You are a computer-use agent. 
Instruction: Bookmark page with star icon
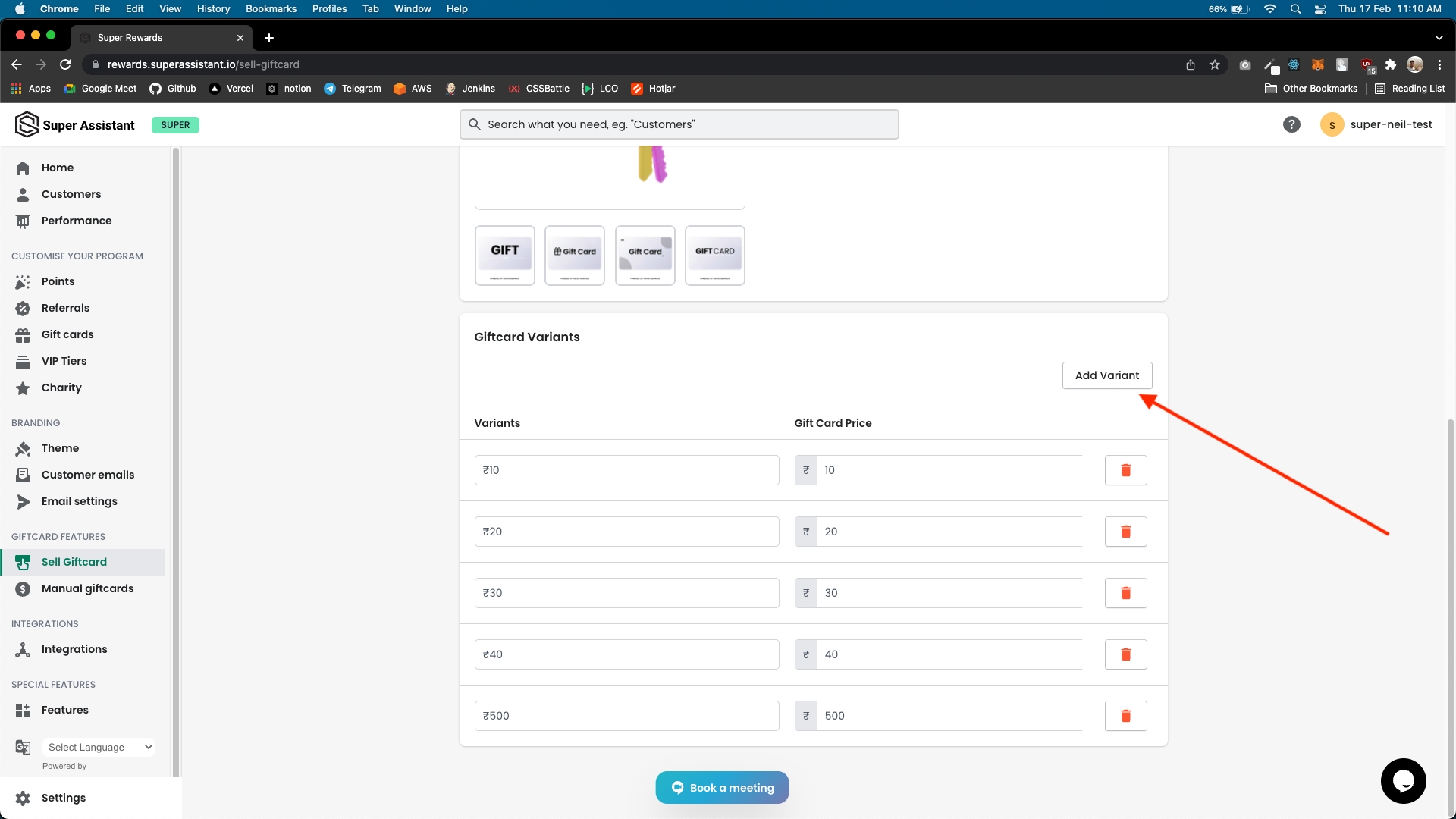(1215, 64)
